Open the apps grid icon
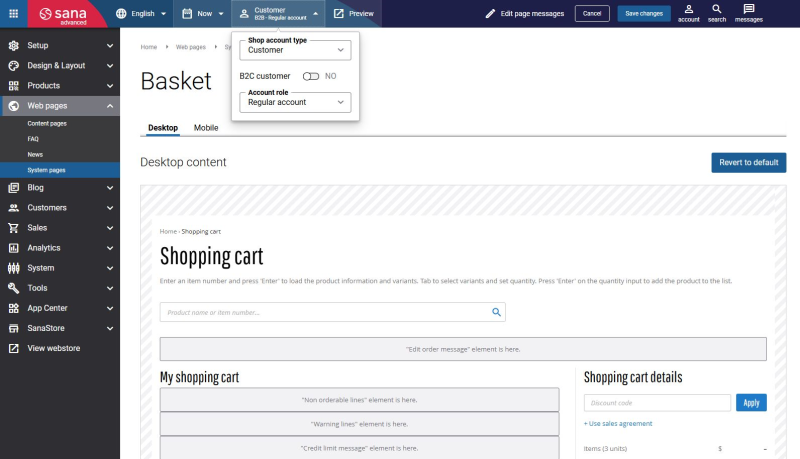The height and width of the screenshot is (459, 800). click(14, 14)
